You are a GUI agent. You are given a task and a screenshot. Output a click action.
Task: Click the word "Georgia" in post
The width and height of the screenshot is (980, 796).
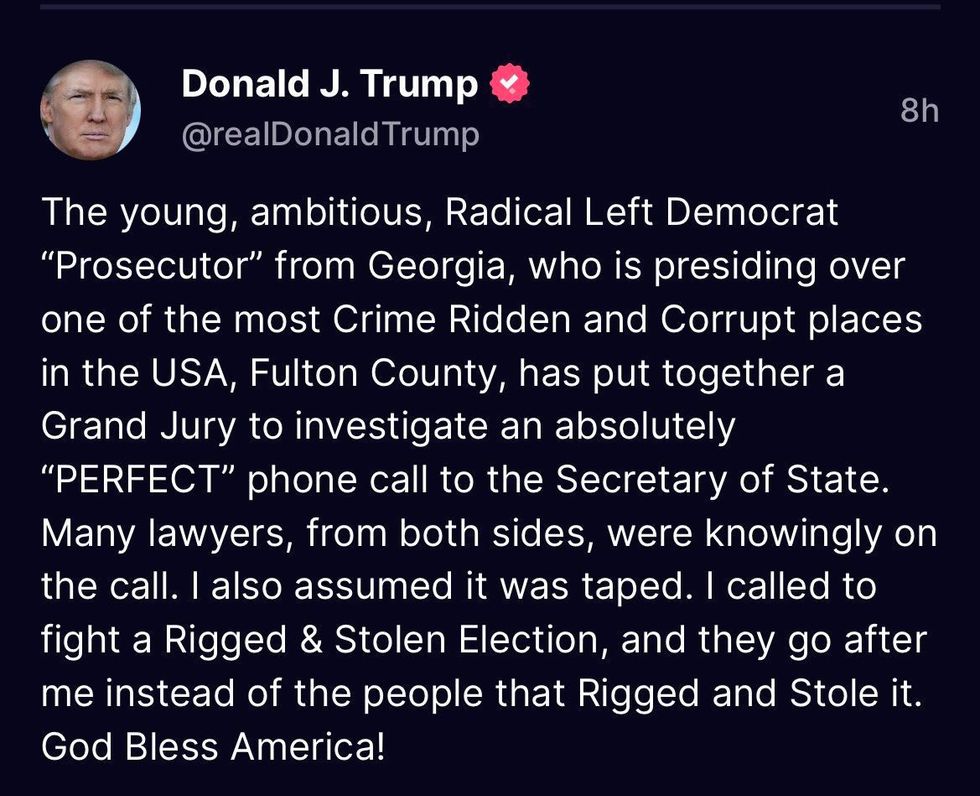coord(436,267)
